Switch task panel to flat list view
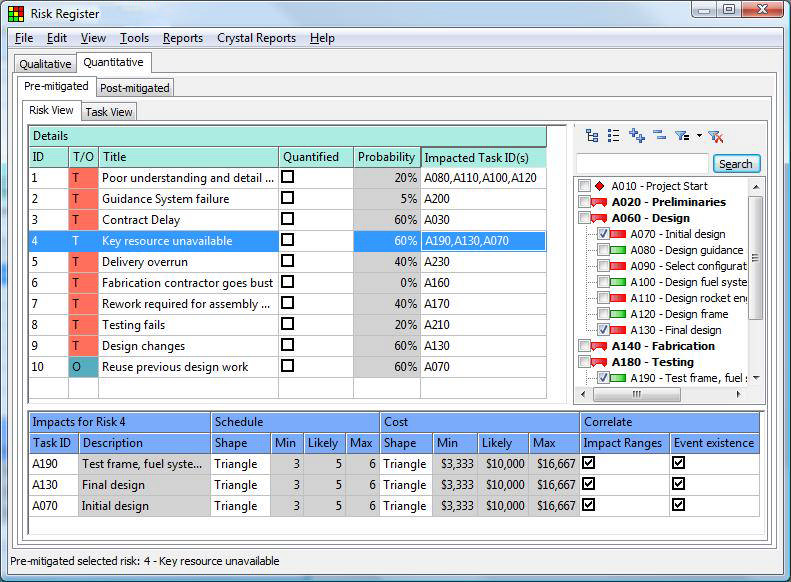 (x=613, y=136)
